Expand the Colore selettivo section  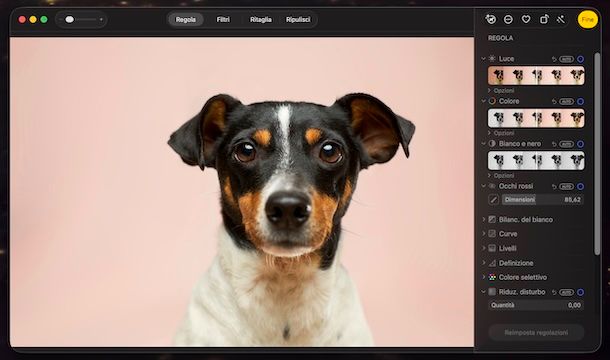pos(484,277)
